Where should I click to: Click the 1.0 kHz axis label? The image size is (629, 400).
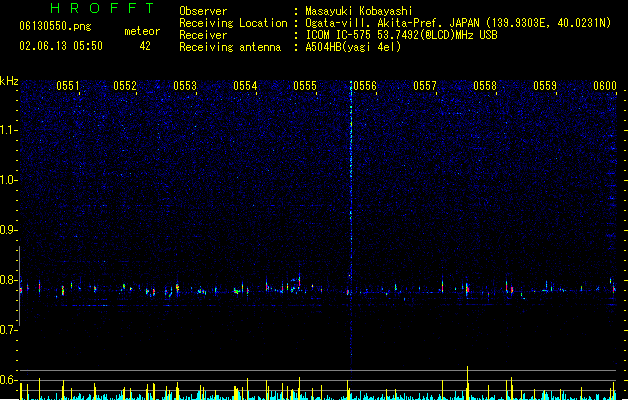click(x=9, y=180)
